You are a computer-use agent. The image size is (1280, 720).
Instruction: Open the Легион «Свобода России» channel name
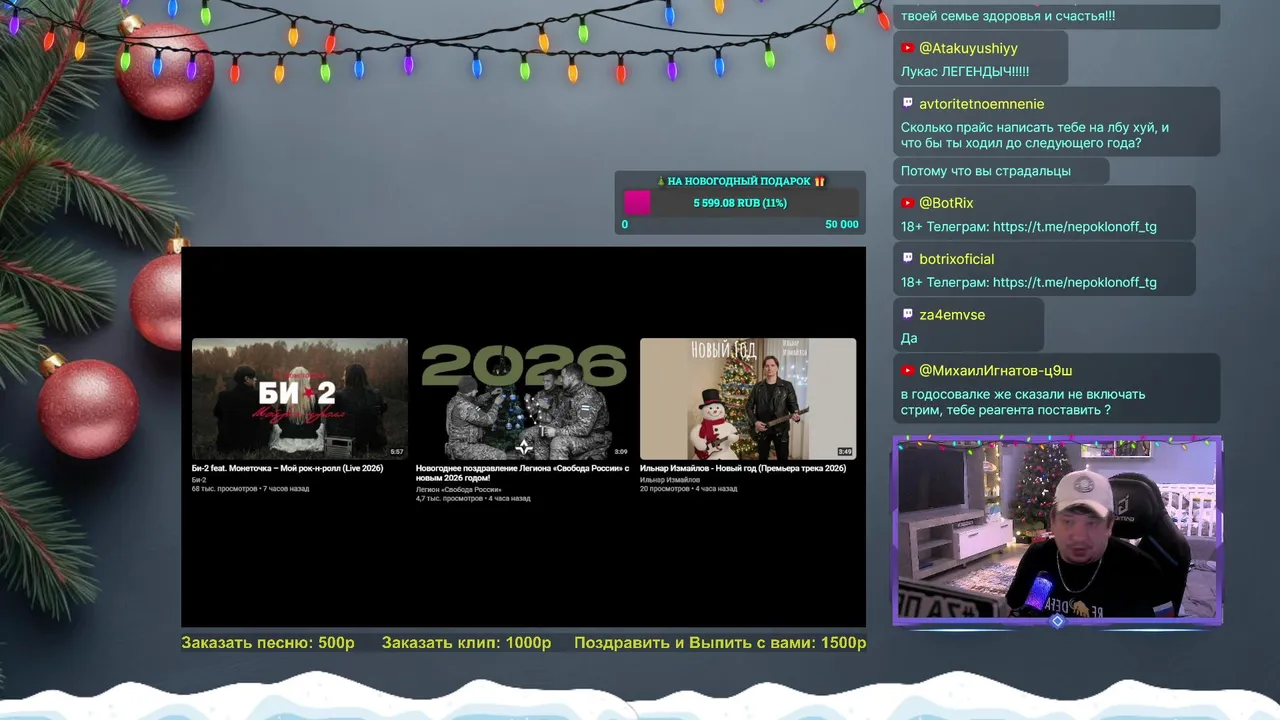[458, 490]
